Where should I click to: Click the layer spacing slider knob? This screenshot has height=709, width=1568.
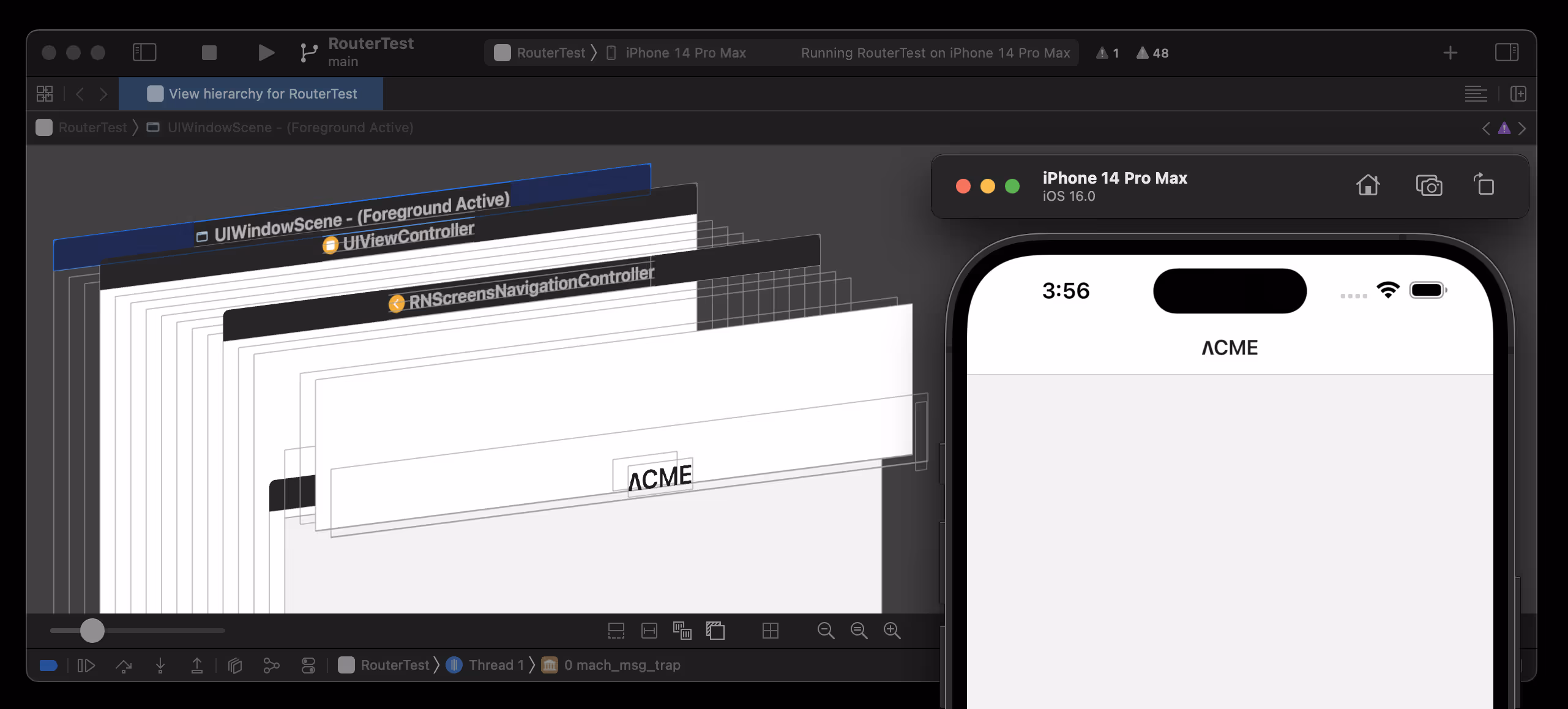point(92,631)
